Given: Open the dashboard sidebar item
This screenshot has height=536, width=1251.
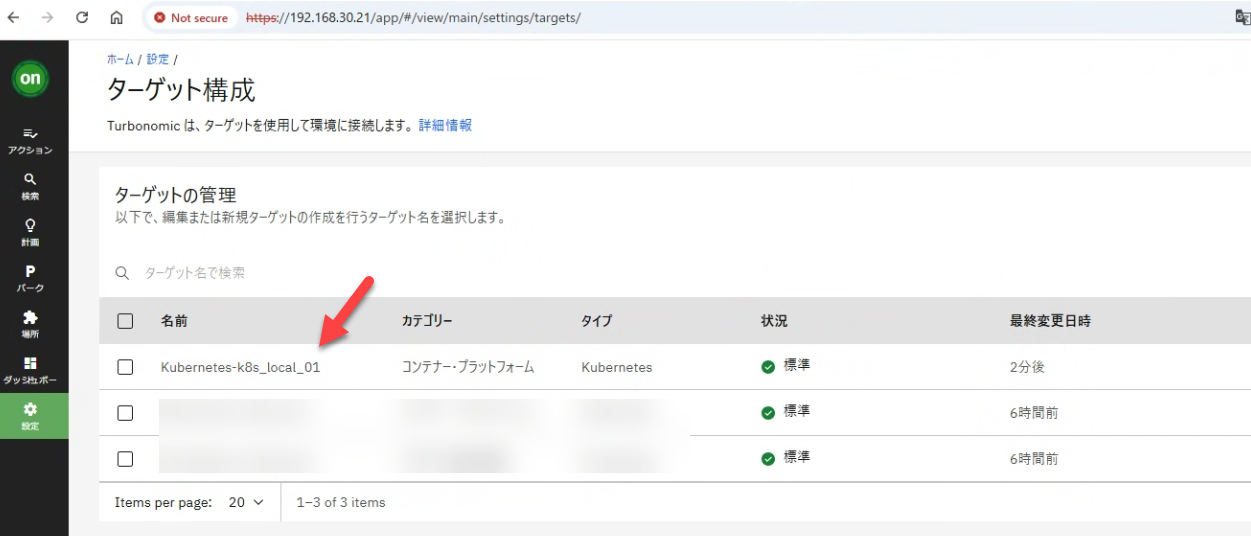Looking at the screenshot, I should point(30,370).
